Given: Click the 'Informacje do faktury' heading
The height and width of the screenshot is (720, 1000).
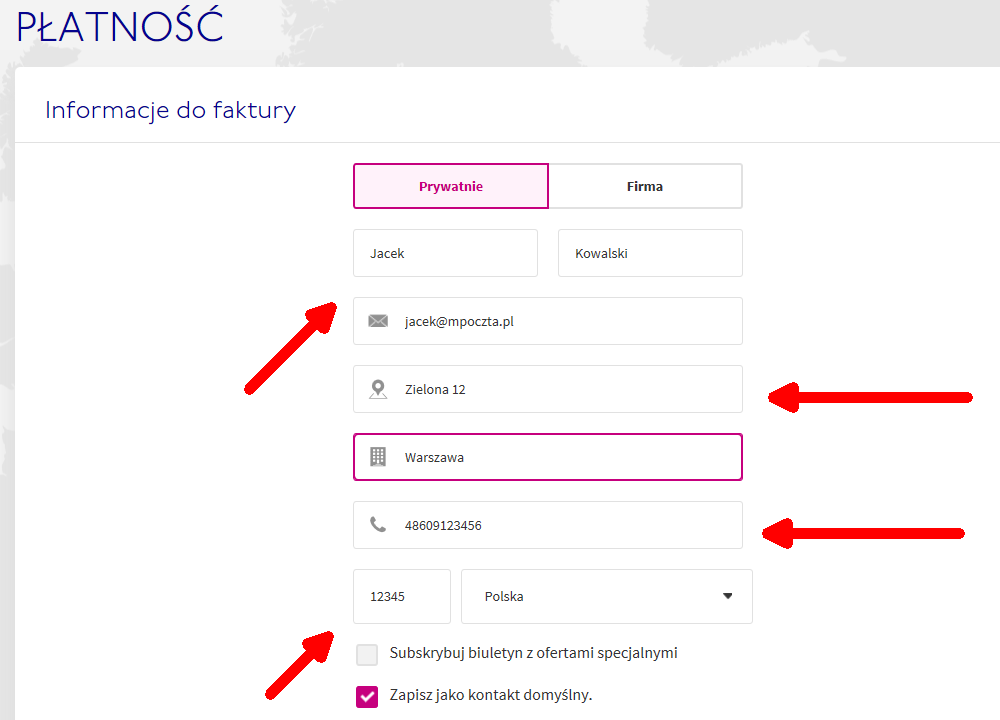Looking at the screenshot, I should [170, 110].
